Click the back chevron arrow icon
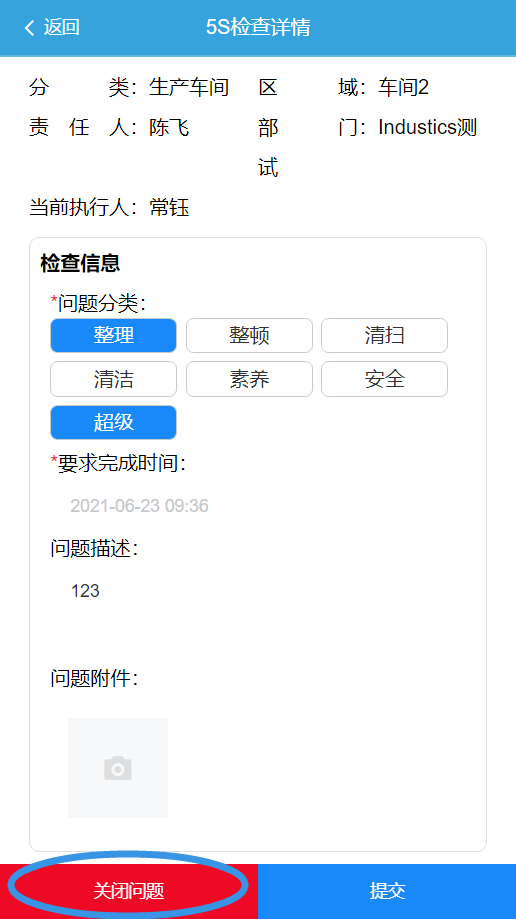This screenshot has width=516, height=919. 29,28
